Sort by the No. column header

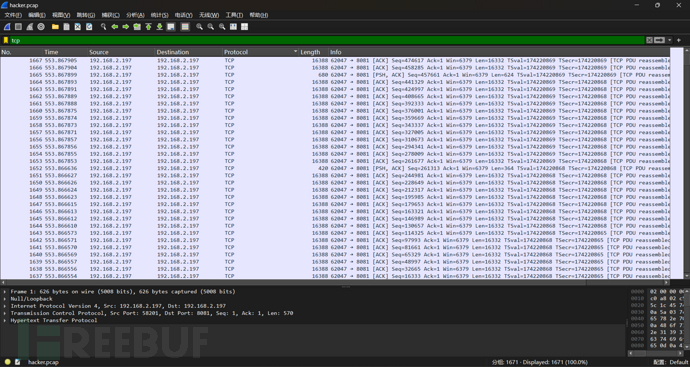pos(22,52)
